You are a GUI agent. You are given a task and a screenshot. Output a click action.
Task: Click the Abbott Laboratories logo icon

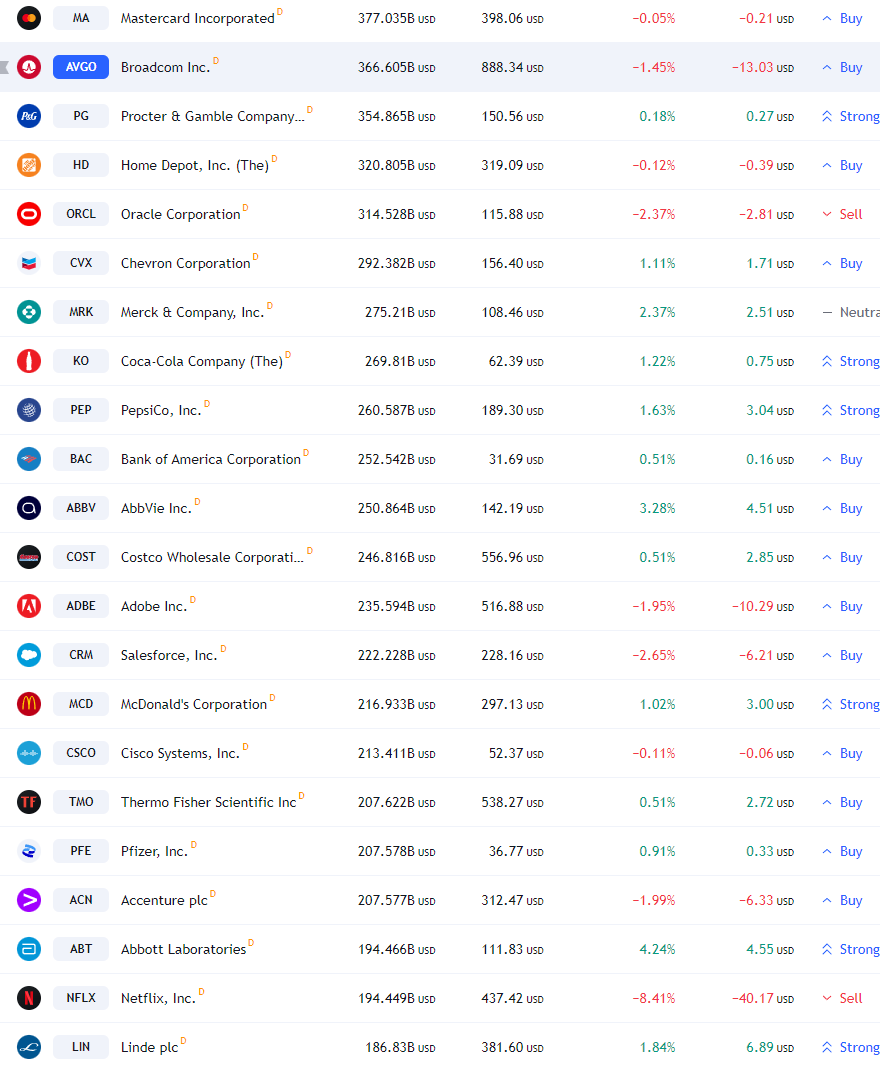point(29,949)
